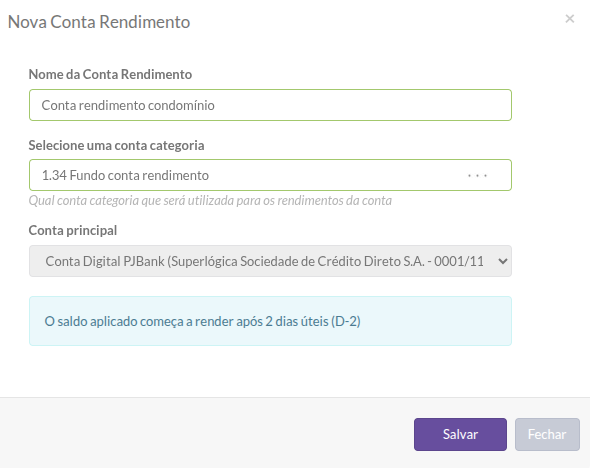
Task: Open the Conta Digital PJBank dropdown
Action: tap(270, 261)
